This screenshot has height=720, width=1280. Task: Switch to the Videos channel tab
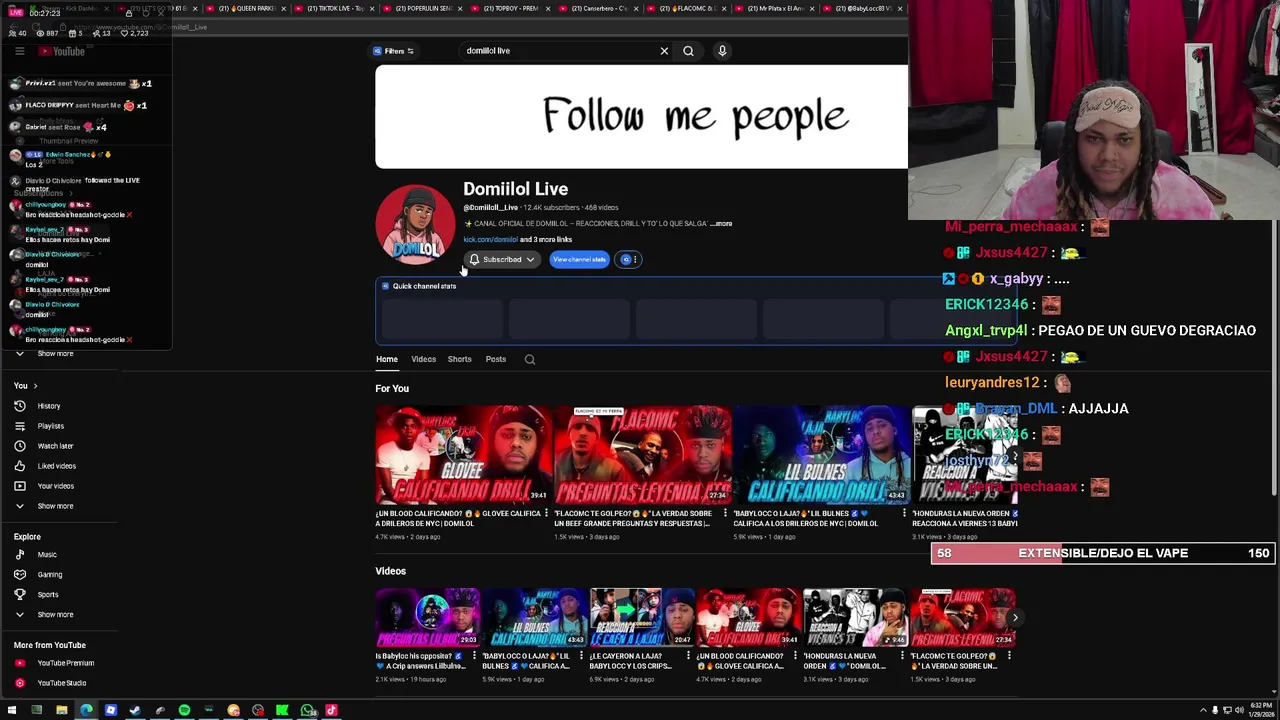[423, 359]
